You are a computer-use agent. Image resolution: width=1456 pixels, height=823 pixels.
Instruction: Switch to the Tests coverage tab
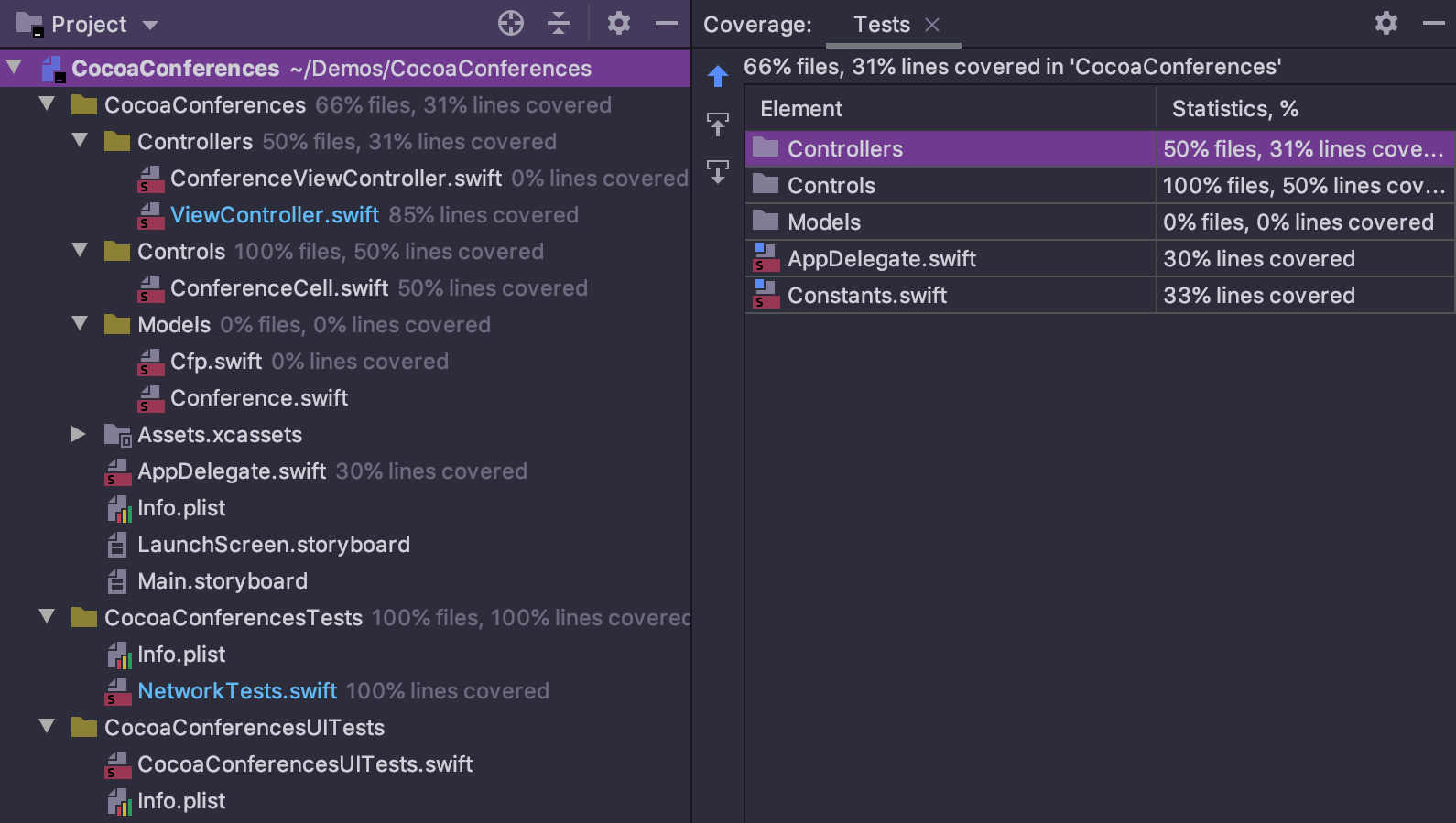[882, 25]
